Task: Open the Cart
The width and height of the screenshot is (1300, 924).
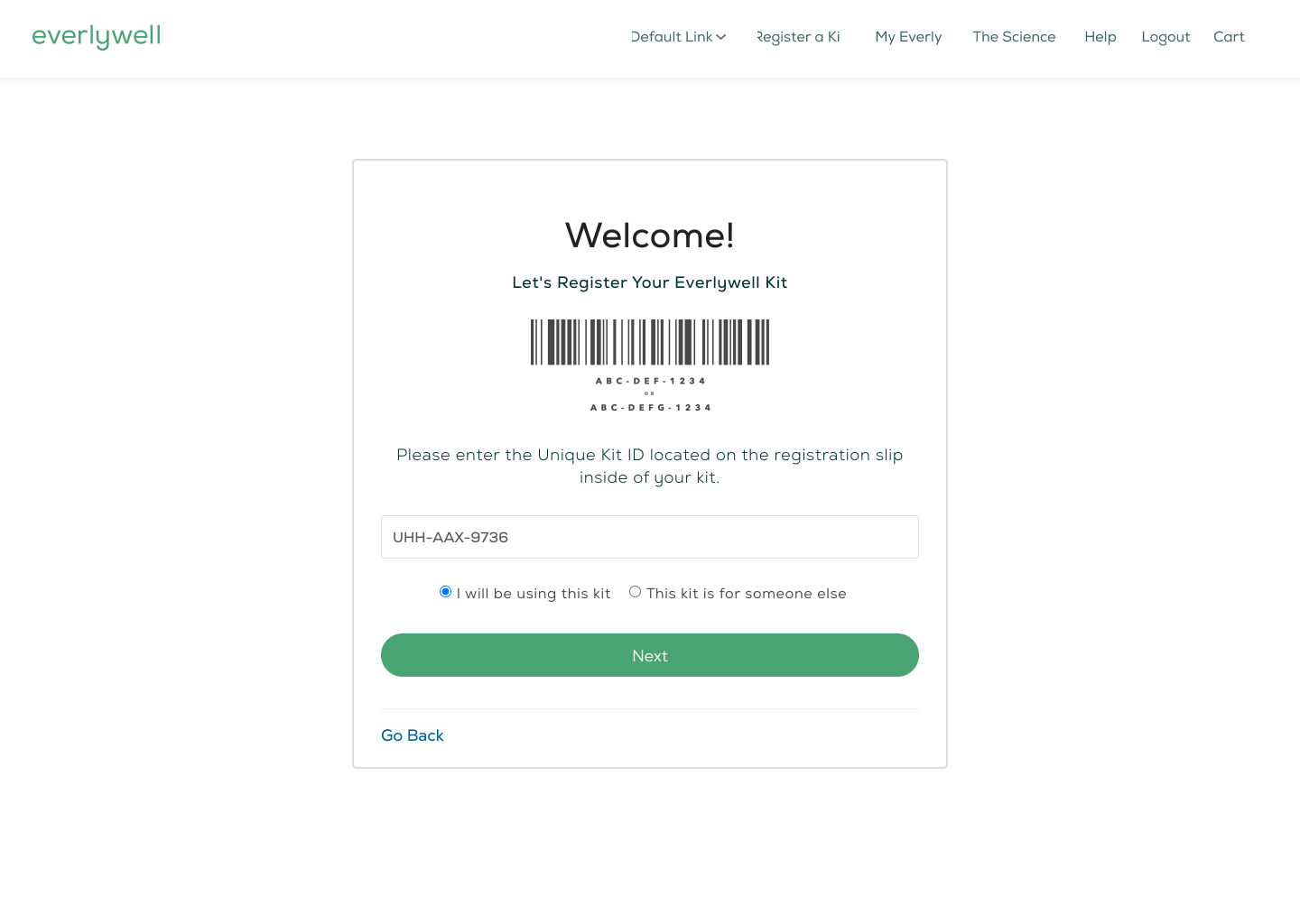Action: click(1229, 37)
